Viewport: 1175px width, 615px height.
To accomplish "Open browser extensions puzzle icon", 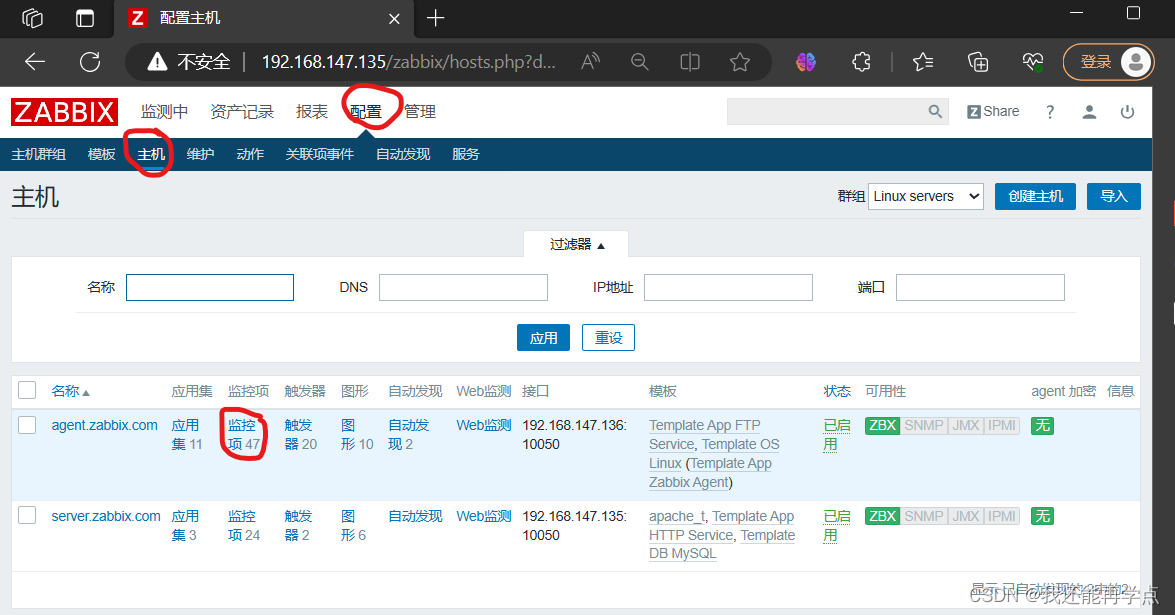I will (x=862, y=62).
